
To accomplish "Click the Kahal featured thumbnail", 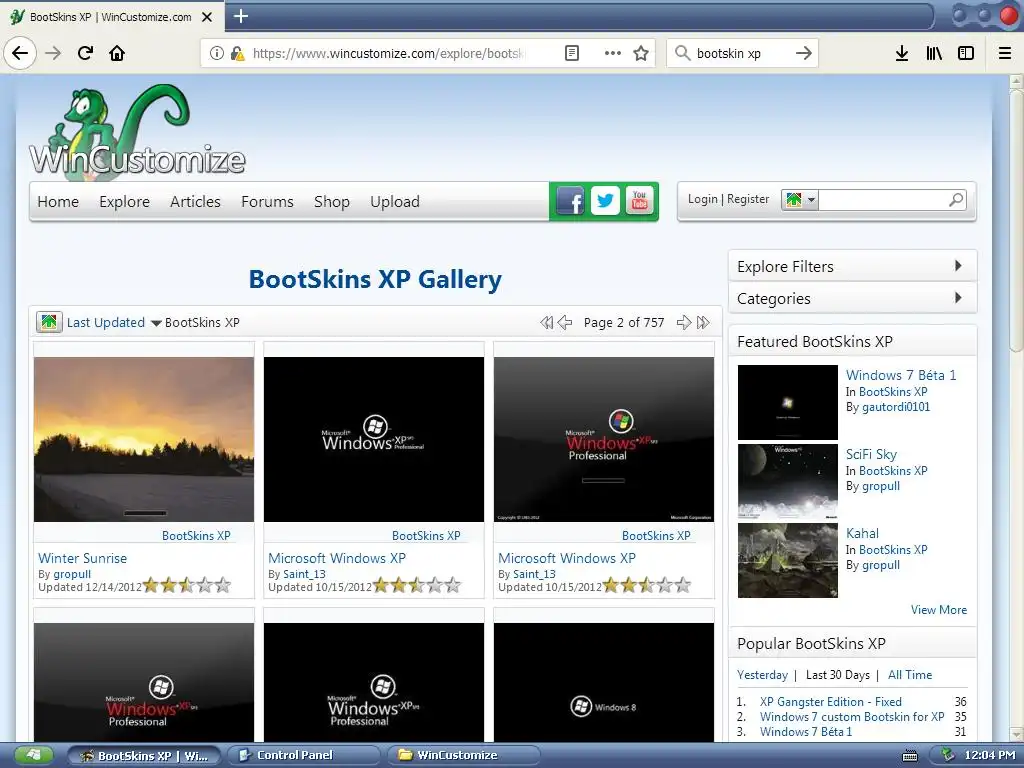I will point(788,560).
